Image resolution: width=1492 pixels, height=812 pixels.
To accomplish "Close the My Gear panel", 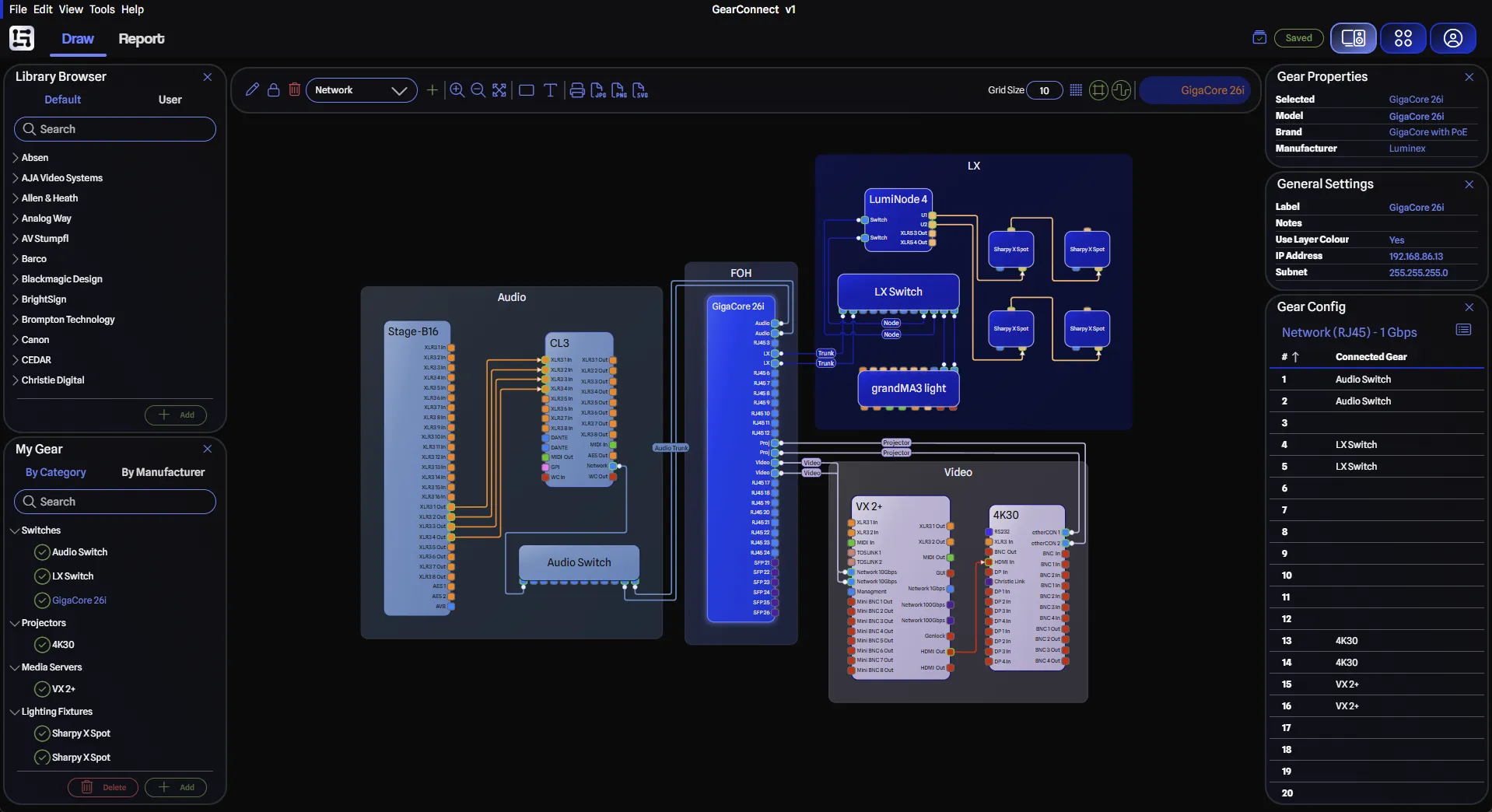I will tap(208, 449).
